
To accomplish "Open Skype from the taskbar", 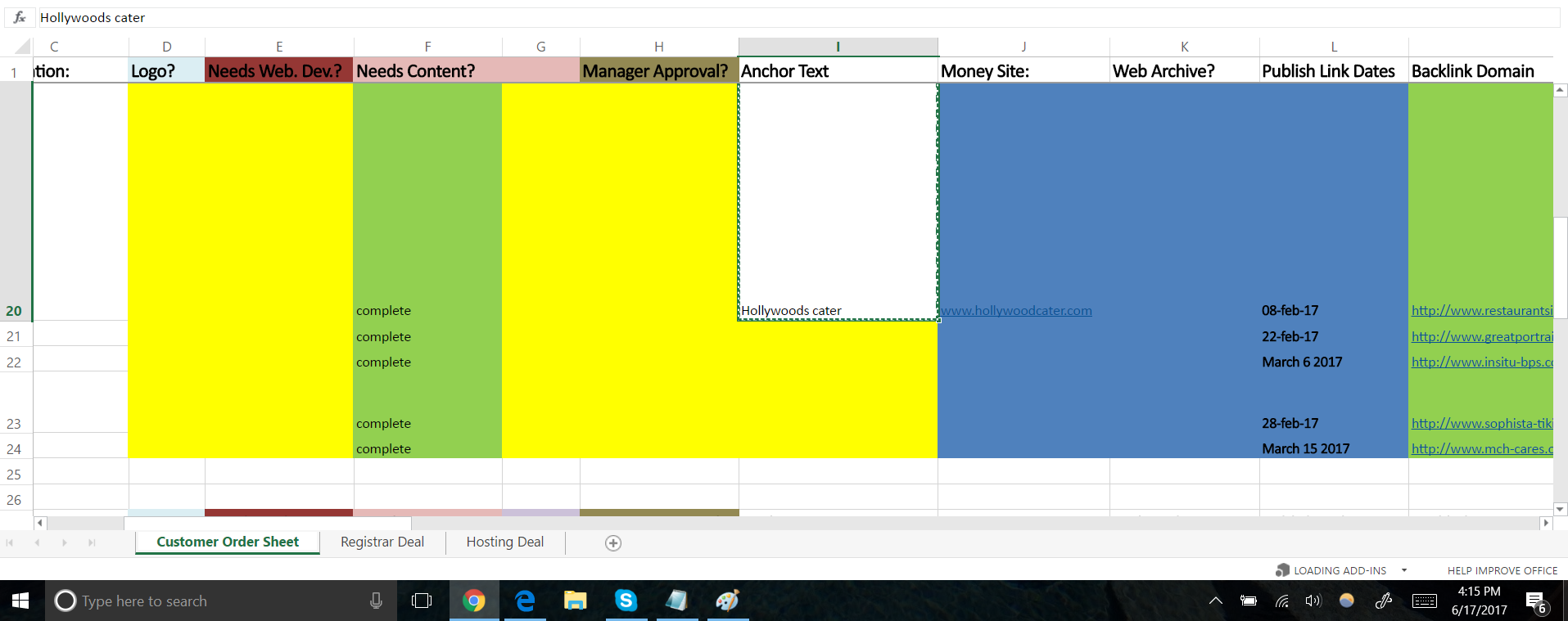I will click(x=626, y=601).
